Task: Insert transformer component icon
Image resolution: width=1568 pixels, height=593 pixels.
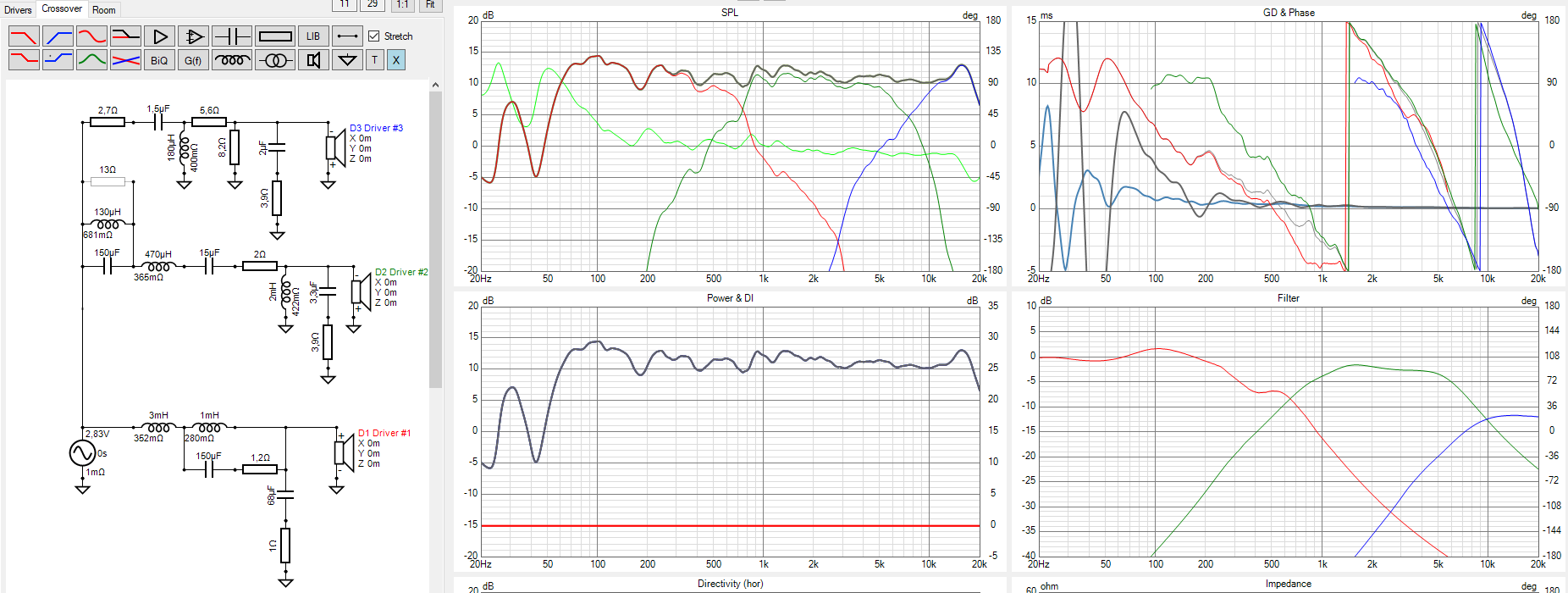Action: click(x=275, y=60)
